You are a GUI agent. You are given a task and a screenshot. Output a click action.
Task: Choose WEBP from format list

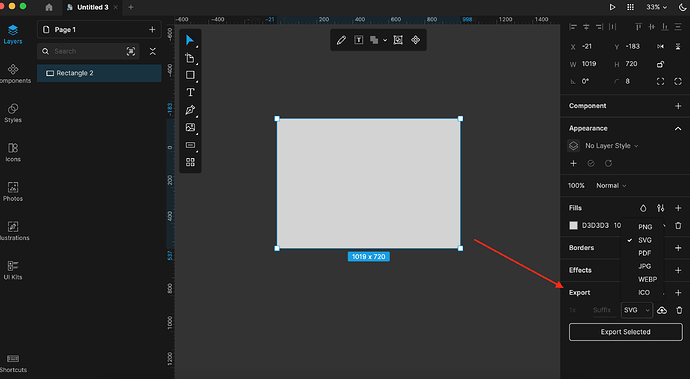click(647, 280)
